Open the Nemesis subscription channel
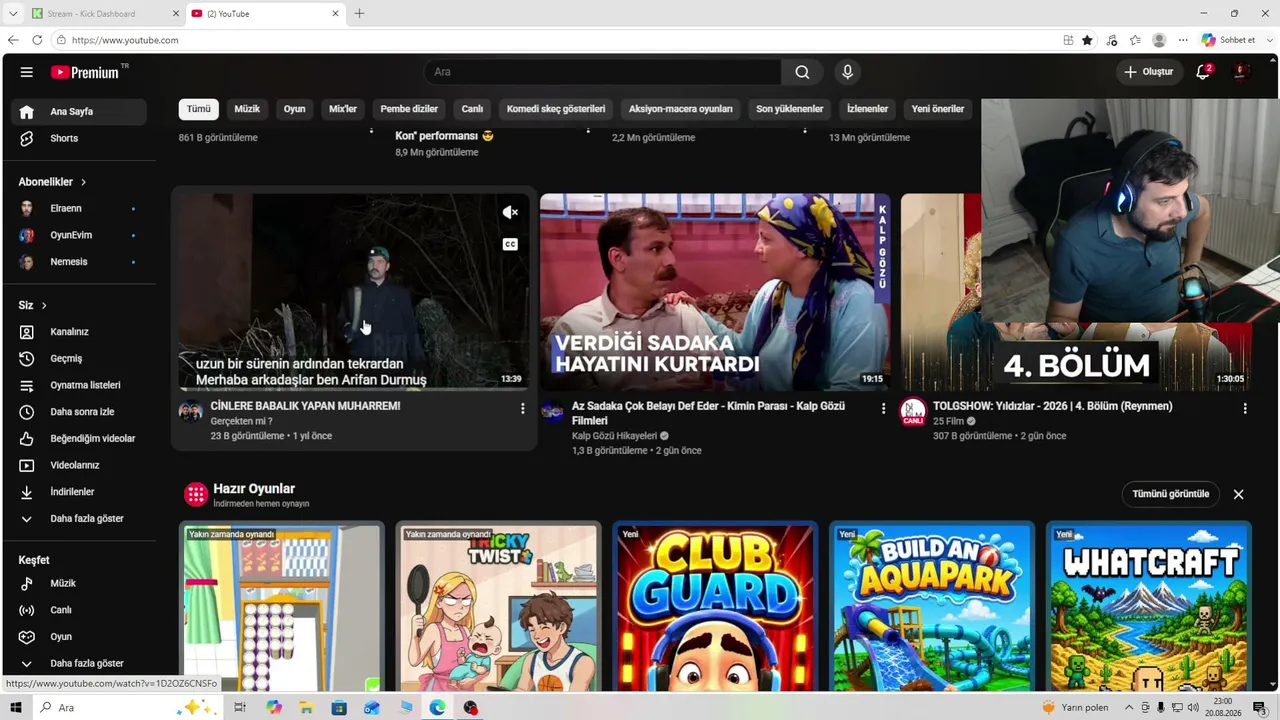Image resolution: width=1280 pixels, height=720 pixels. coord(78,262)
